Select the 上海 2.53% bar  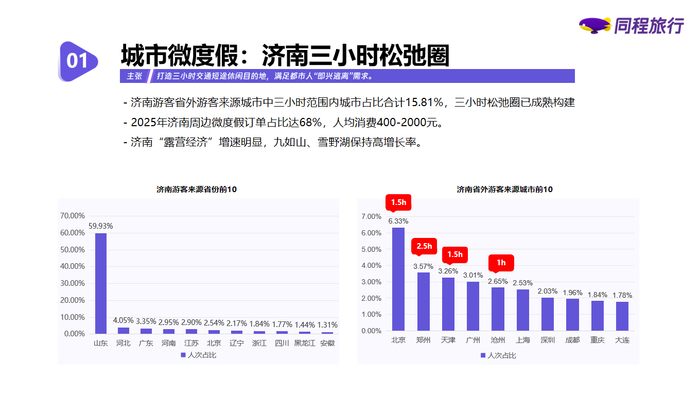pos(523,310)
